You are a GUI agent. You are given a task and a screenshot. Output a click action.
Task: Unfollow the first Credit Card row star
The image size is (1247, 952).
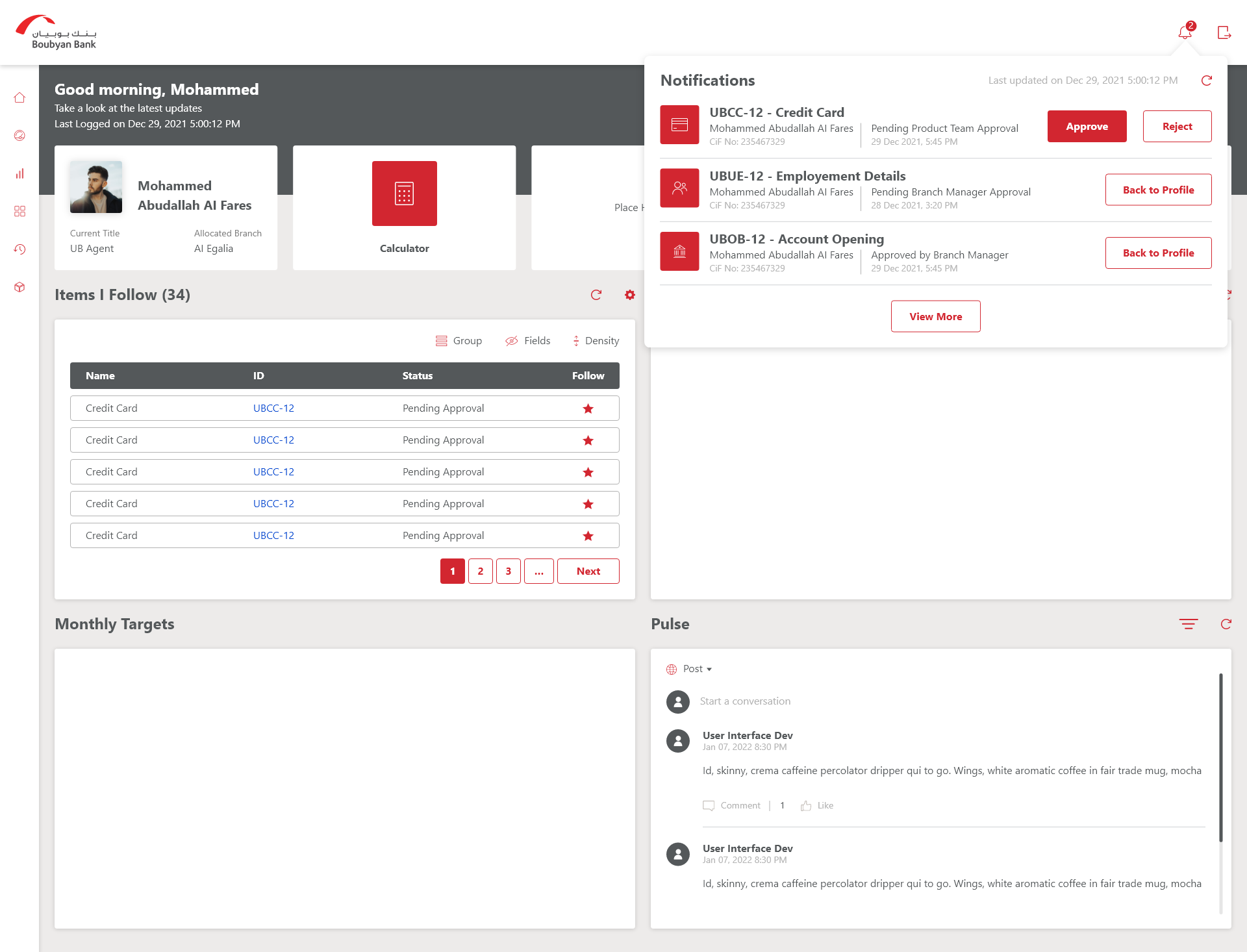(588, 408)
